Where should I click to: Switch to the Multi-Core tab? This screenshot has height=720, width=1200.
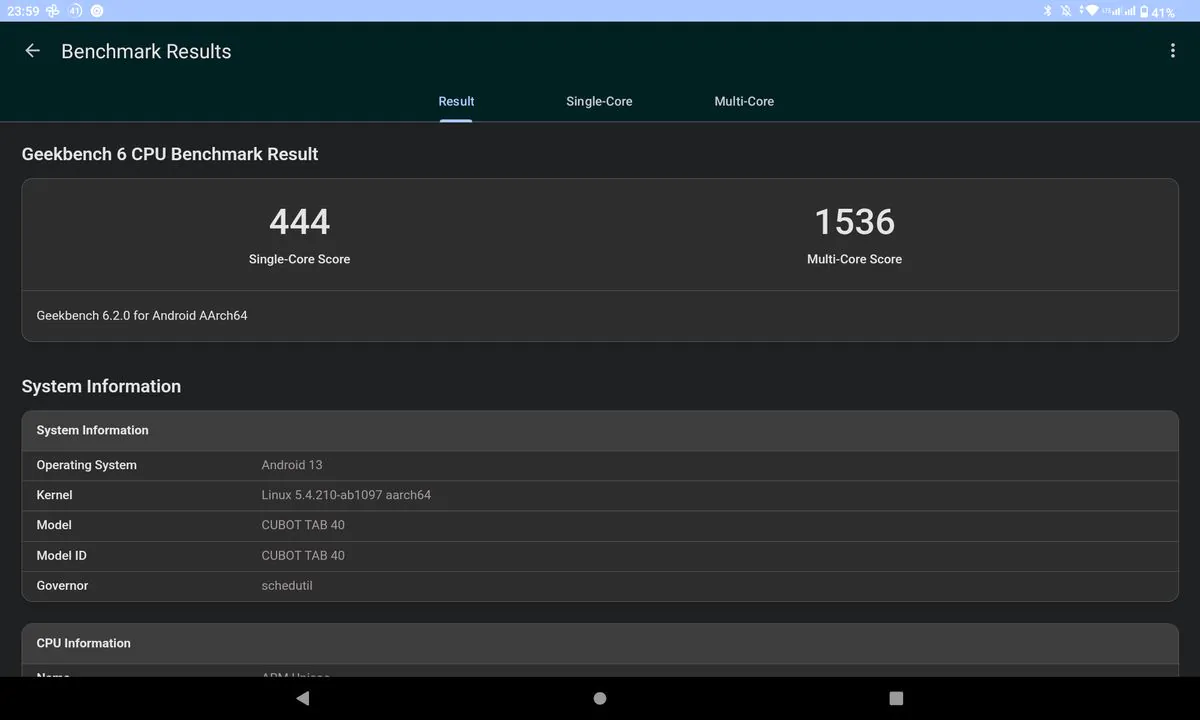744,101
